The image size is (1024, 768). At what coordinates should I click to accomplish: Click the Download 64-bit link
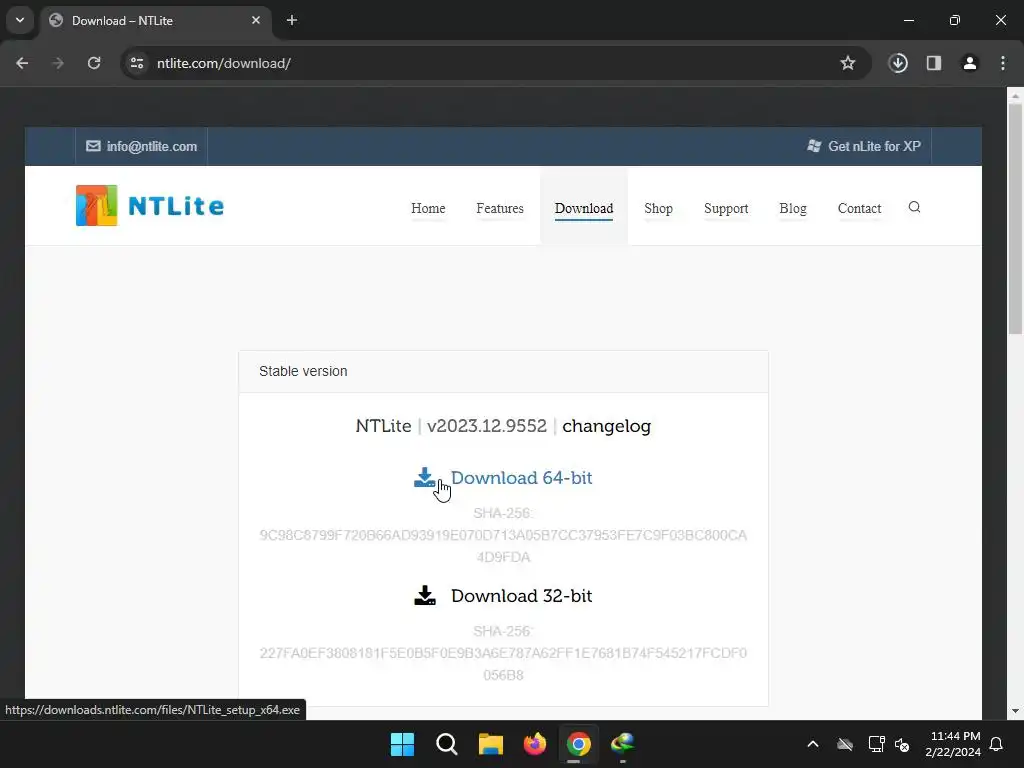click(x=521, y=478)
